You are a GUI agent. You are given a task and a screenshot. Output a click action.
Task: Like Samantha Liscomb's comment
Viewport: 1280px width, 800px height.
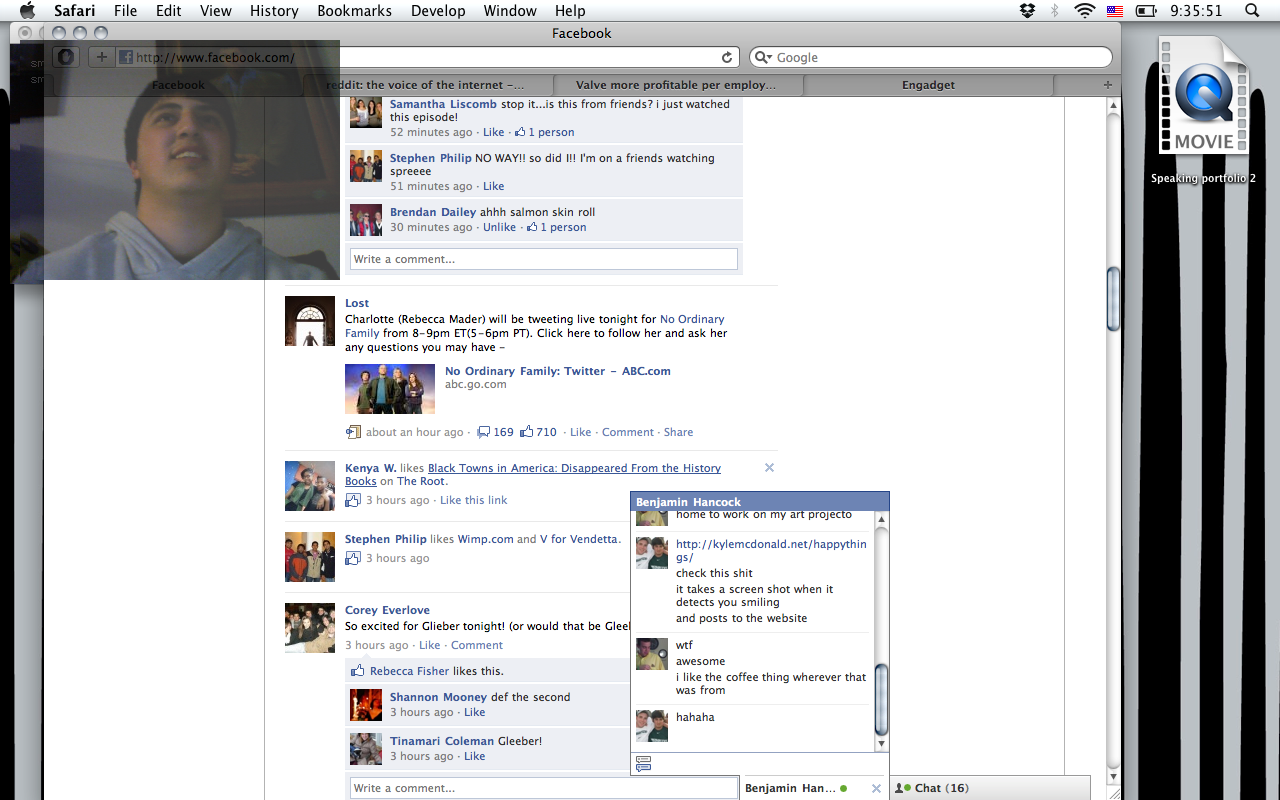tap(494, 132)
